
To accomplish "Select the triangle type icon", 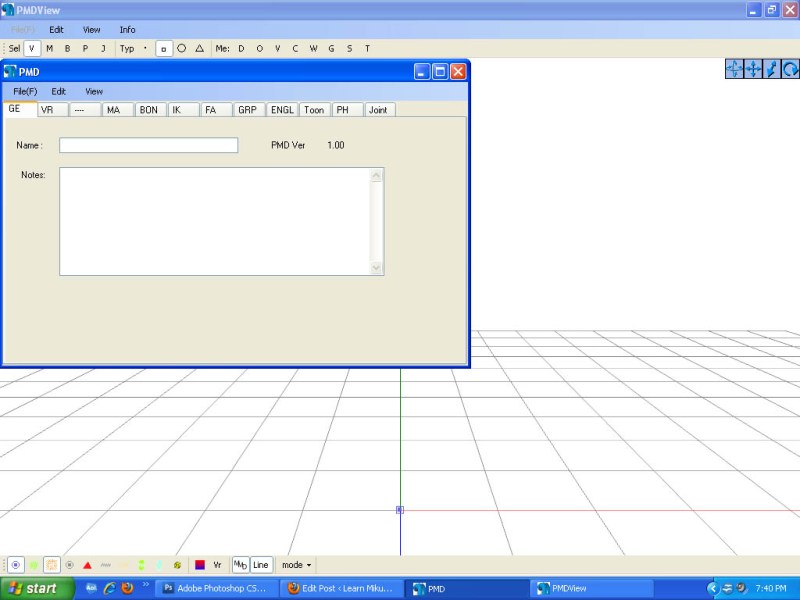I will coord(199,48).
